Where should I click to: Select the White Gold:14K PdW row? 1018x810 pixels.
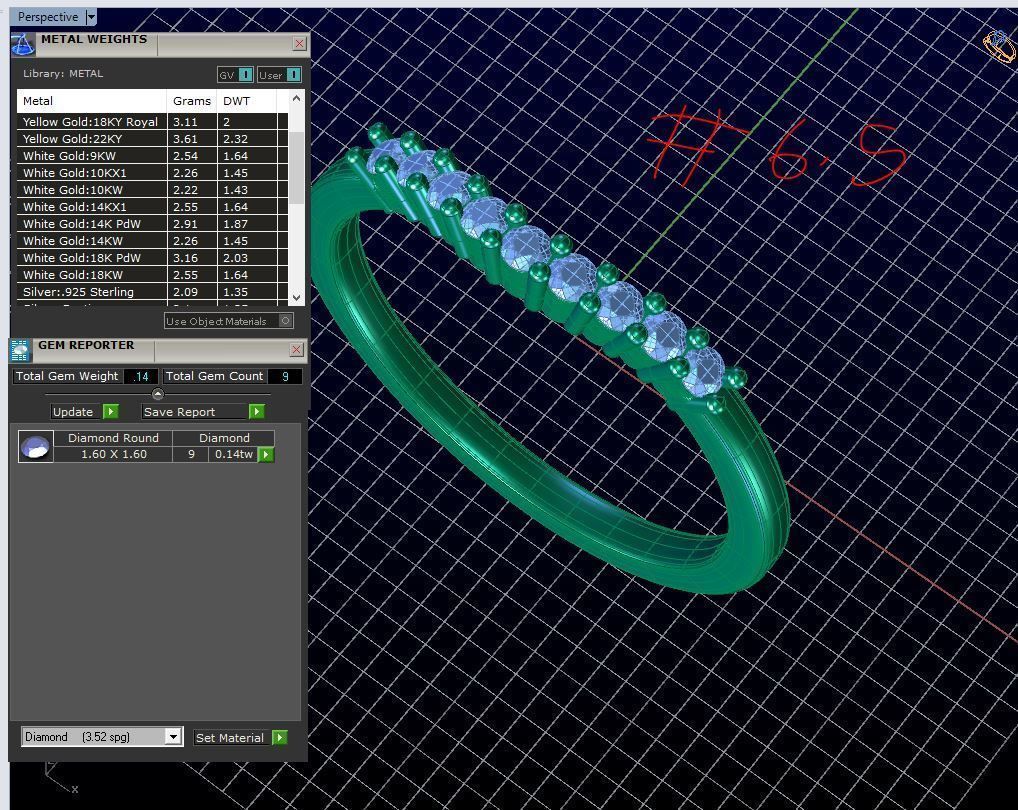click(153, 223)
